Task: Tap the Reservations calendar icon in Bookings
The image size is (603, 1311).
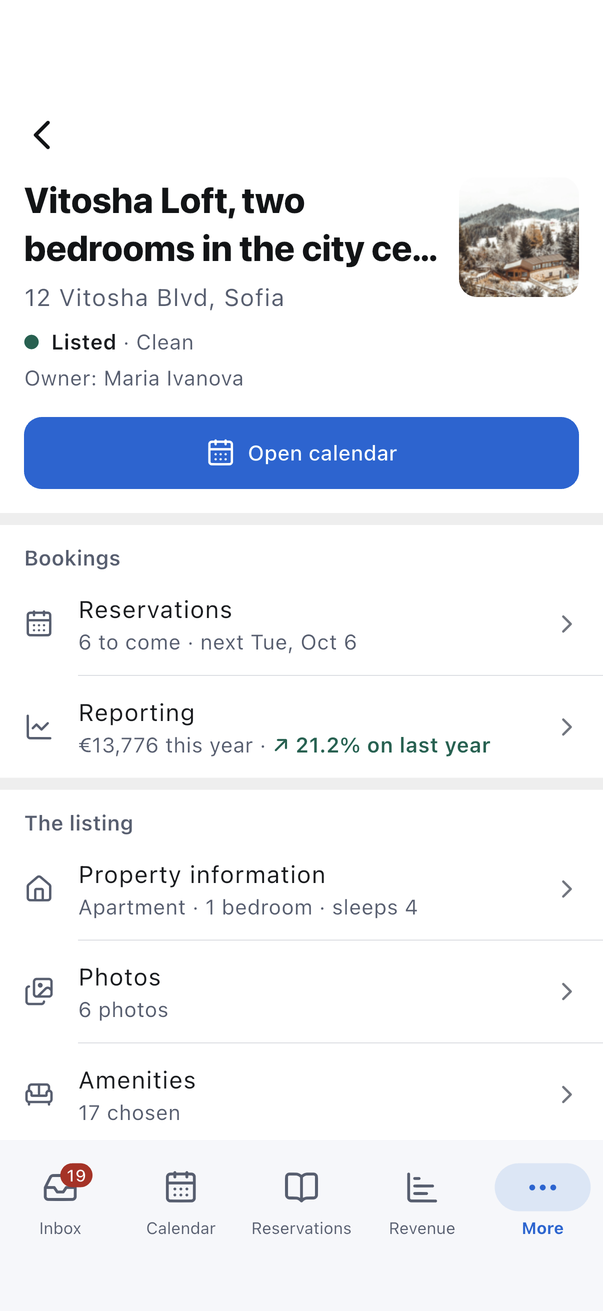Action: pyautogui.click(x=39, y=624)
